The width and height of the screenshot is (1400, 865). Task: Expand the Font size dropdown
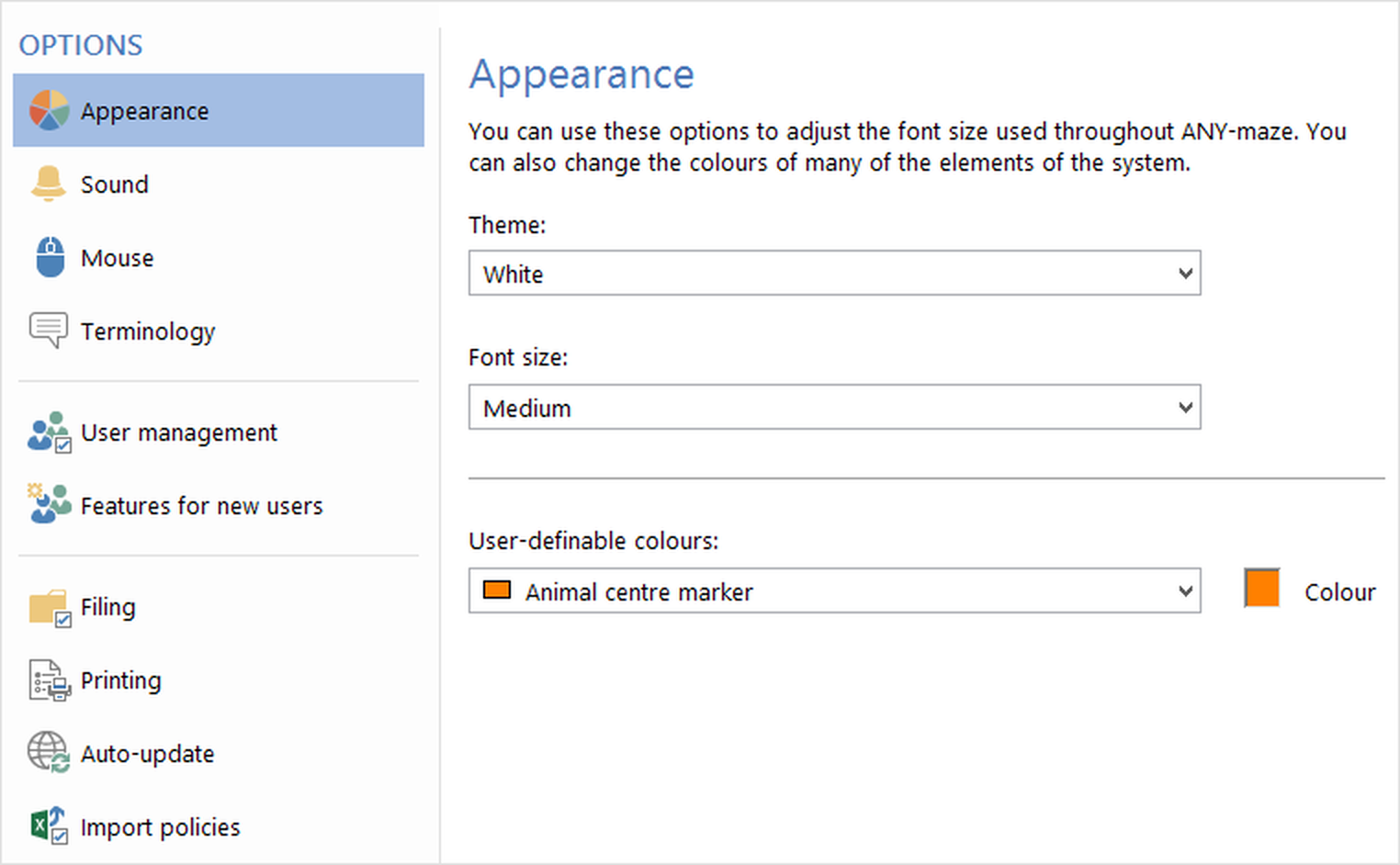(834, 408)
